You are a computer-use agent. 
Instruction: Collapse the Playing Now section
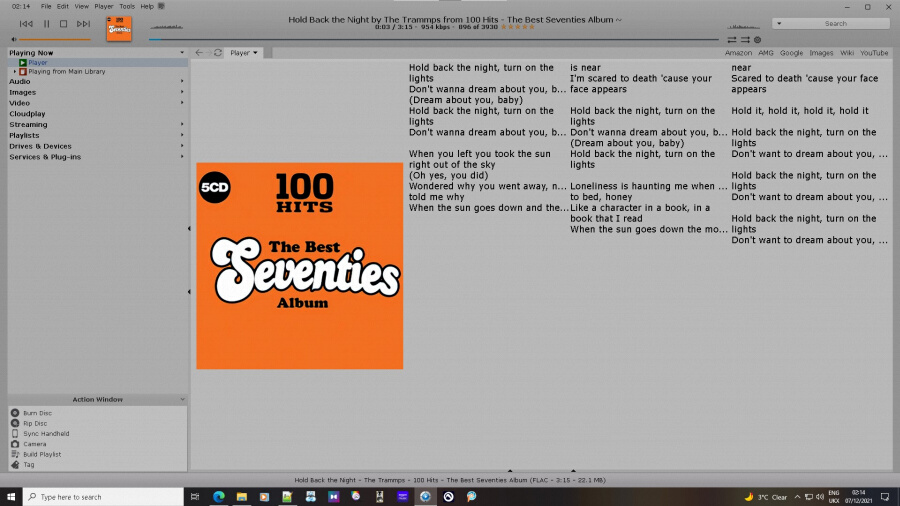182,53
